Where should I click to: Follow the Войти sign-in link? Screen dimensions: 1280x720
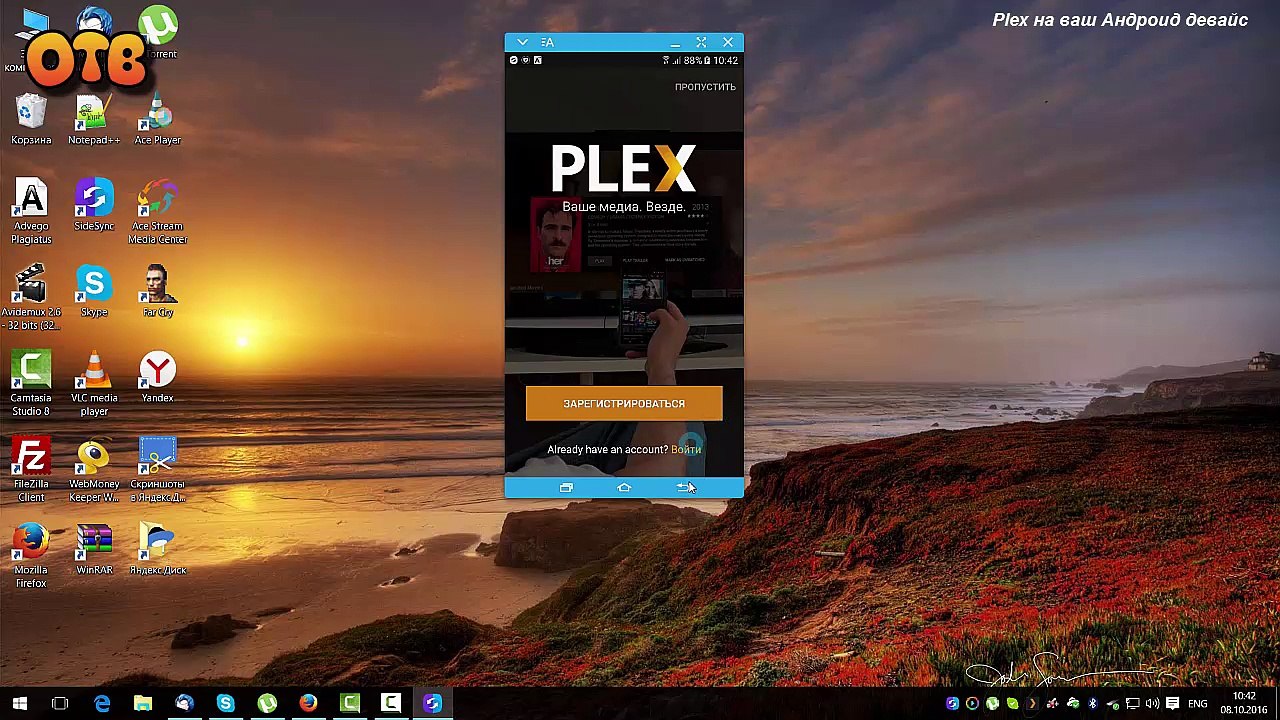tap(686, 450)
